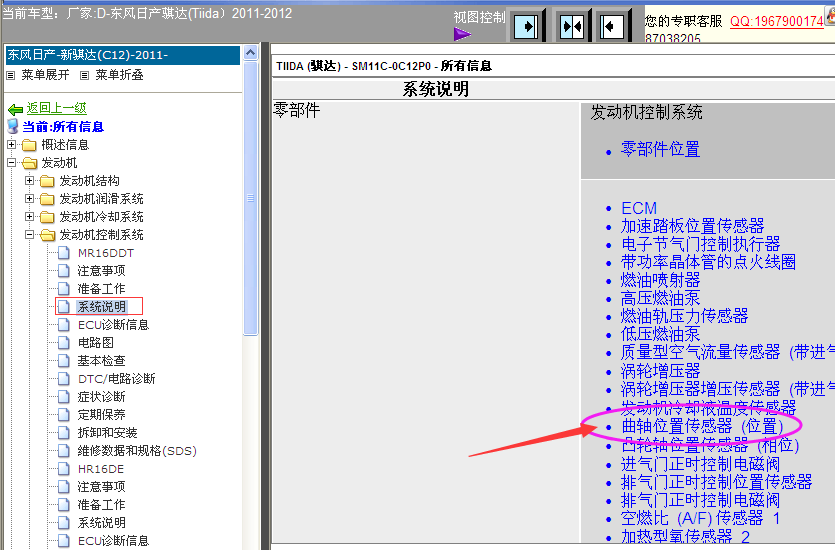Open the 高压燃油泵 link
Viewport: 835px width, 550px height.
[660, 298]
